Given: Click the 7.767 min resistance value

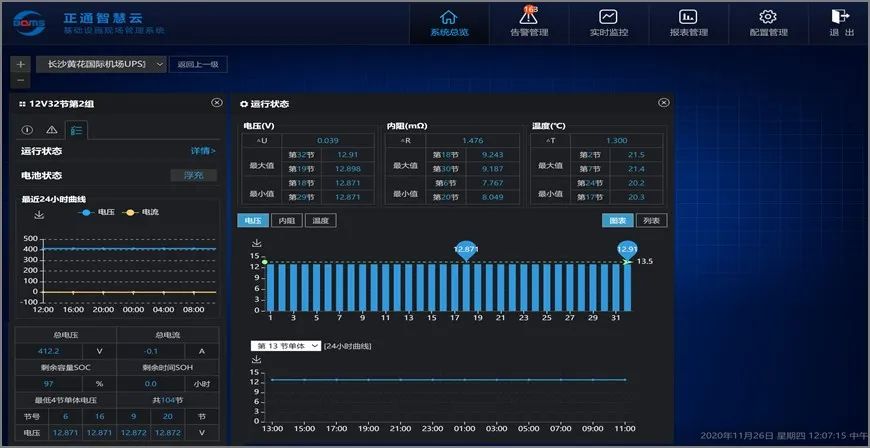Looking at the screenshot, I should (x=493, y=183).
